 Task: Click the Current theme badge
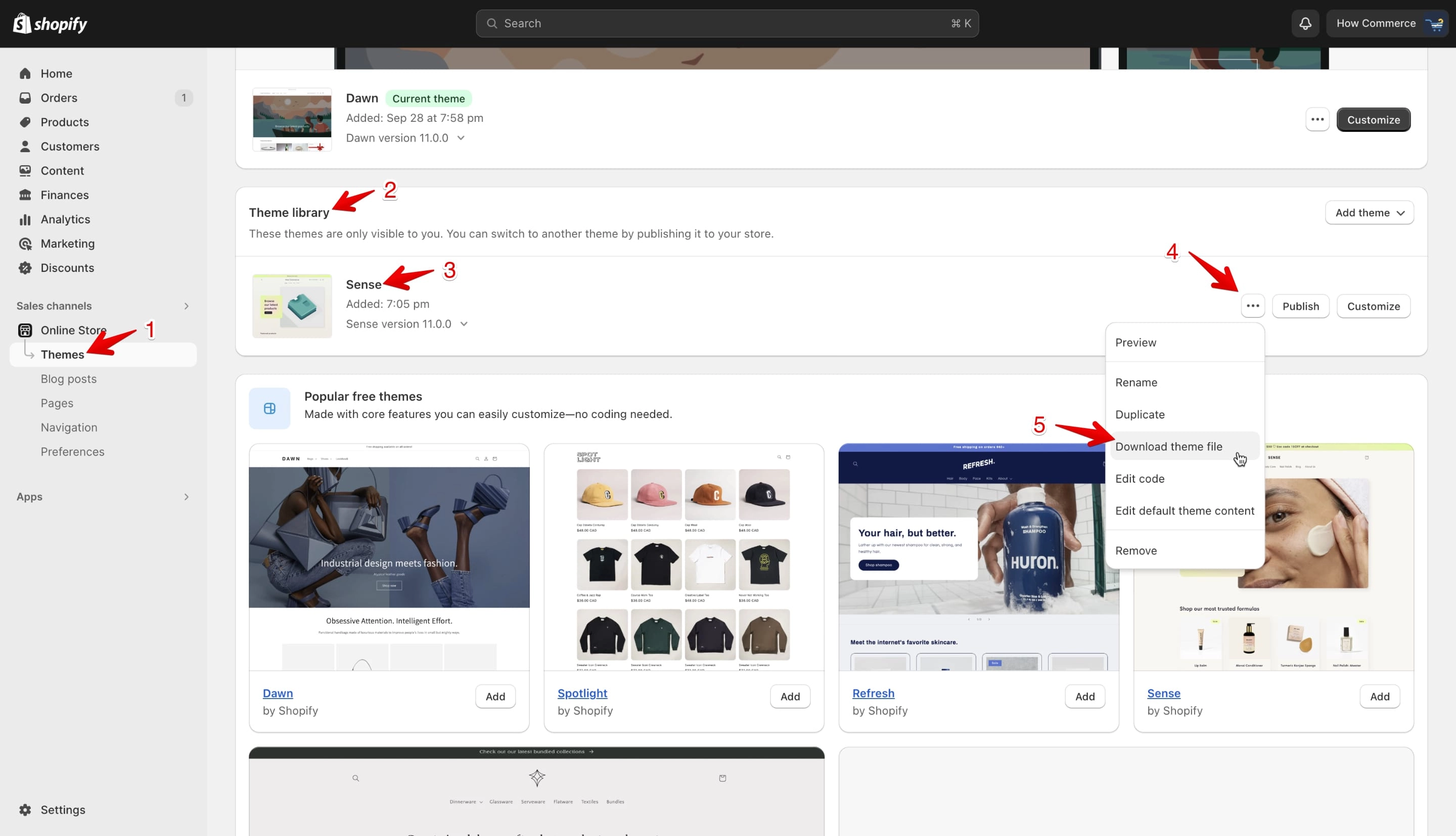[428, 99]
